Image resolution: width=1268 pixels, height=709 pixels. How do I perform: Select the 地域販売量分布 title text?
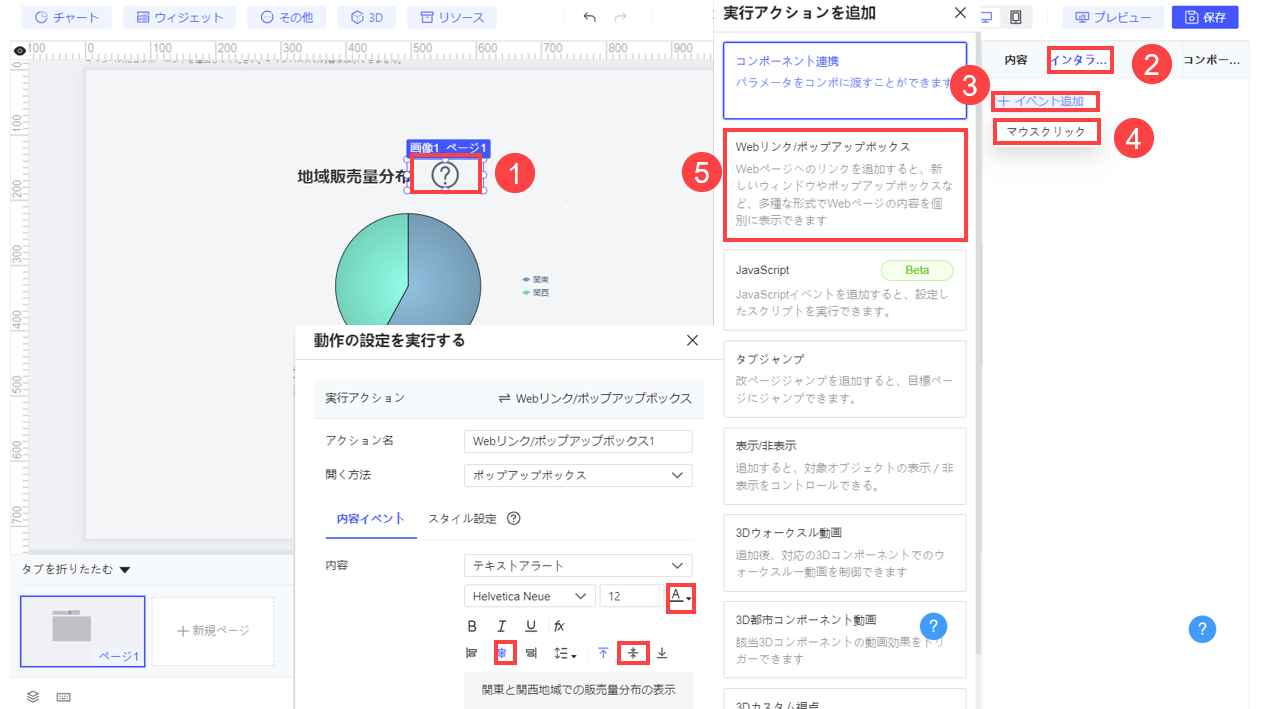353,176
